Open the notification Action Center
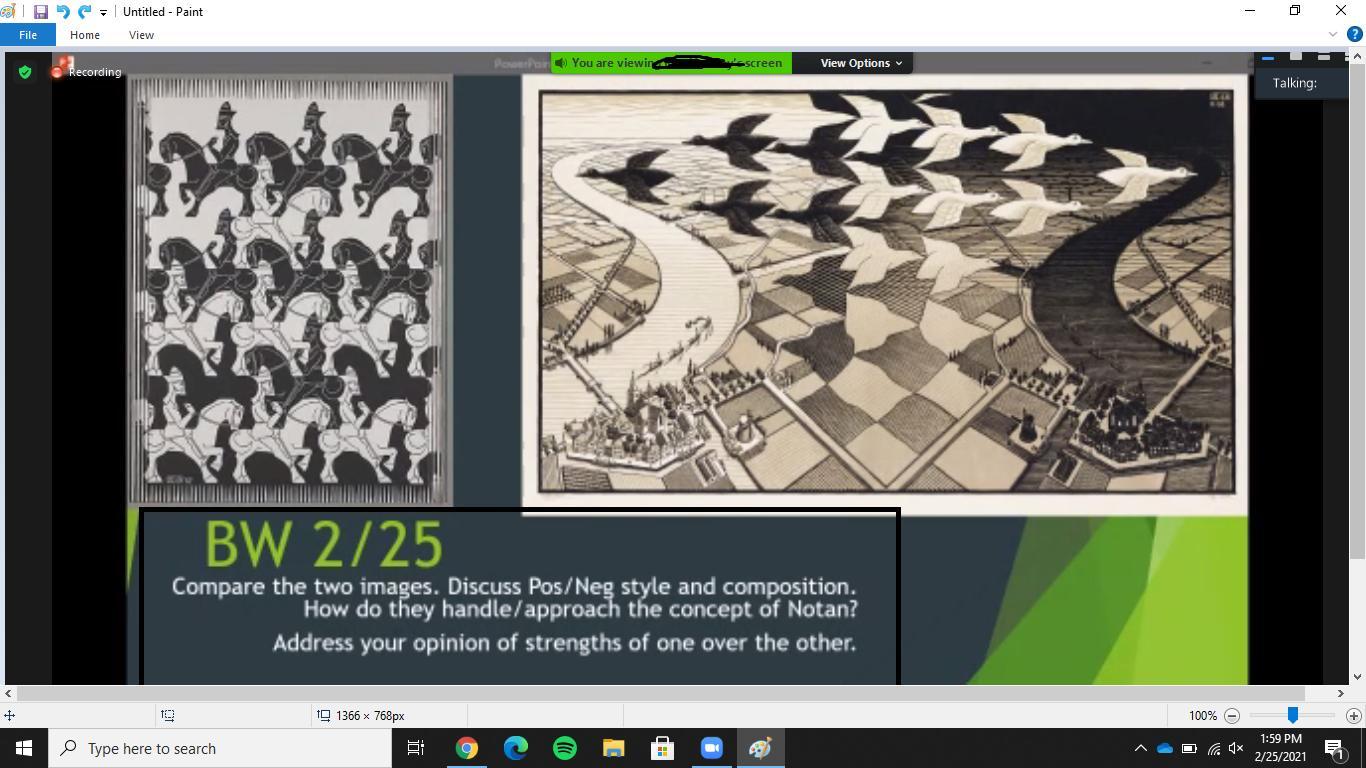 pos(1335,748)
